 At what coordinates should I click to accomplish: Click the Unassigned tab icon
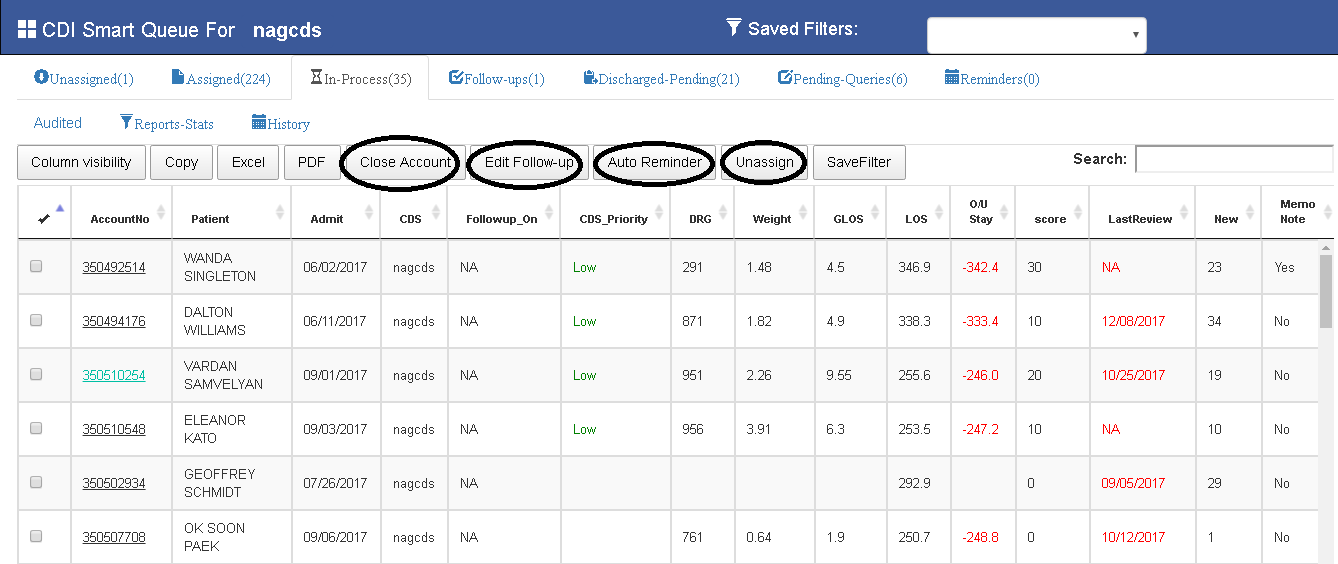point(41,77)
